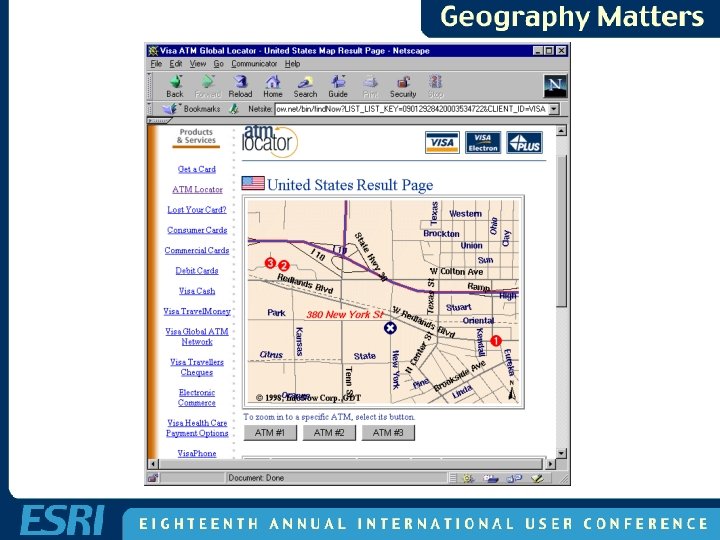
Task: Select red ATM marker 3 on map
Action: click(x=270, y=263)
